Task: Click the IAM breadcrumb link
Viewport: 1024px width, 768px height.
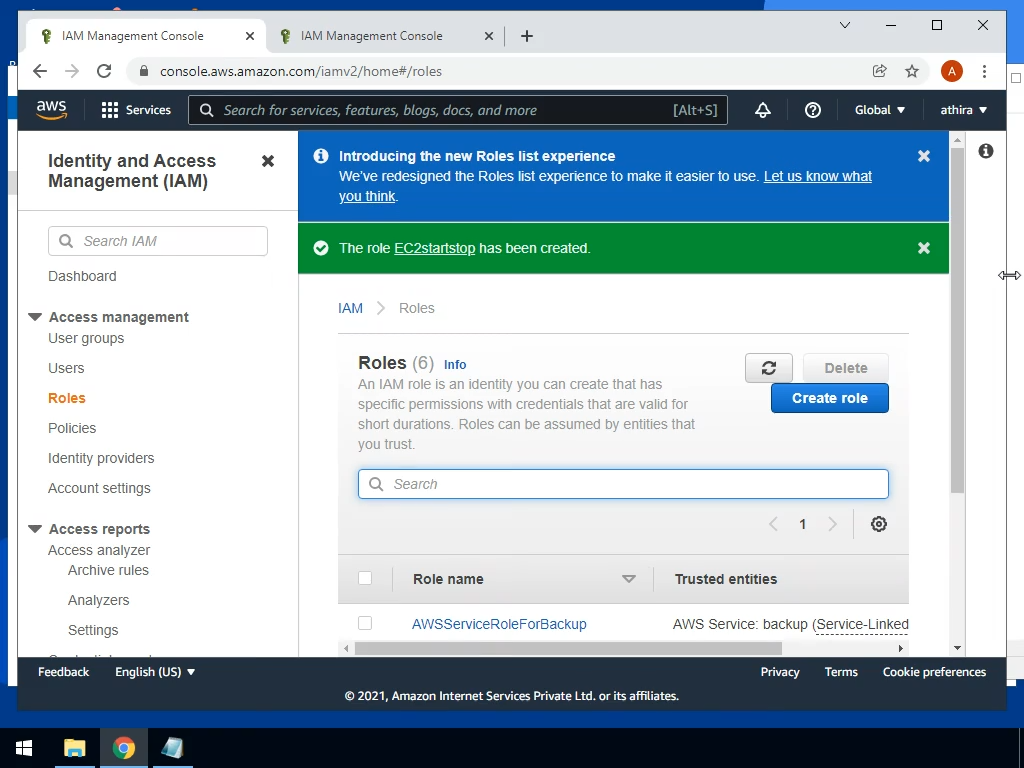Action: 350,308
